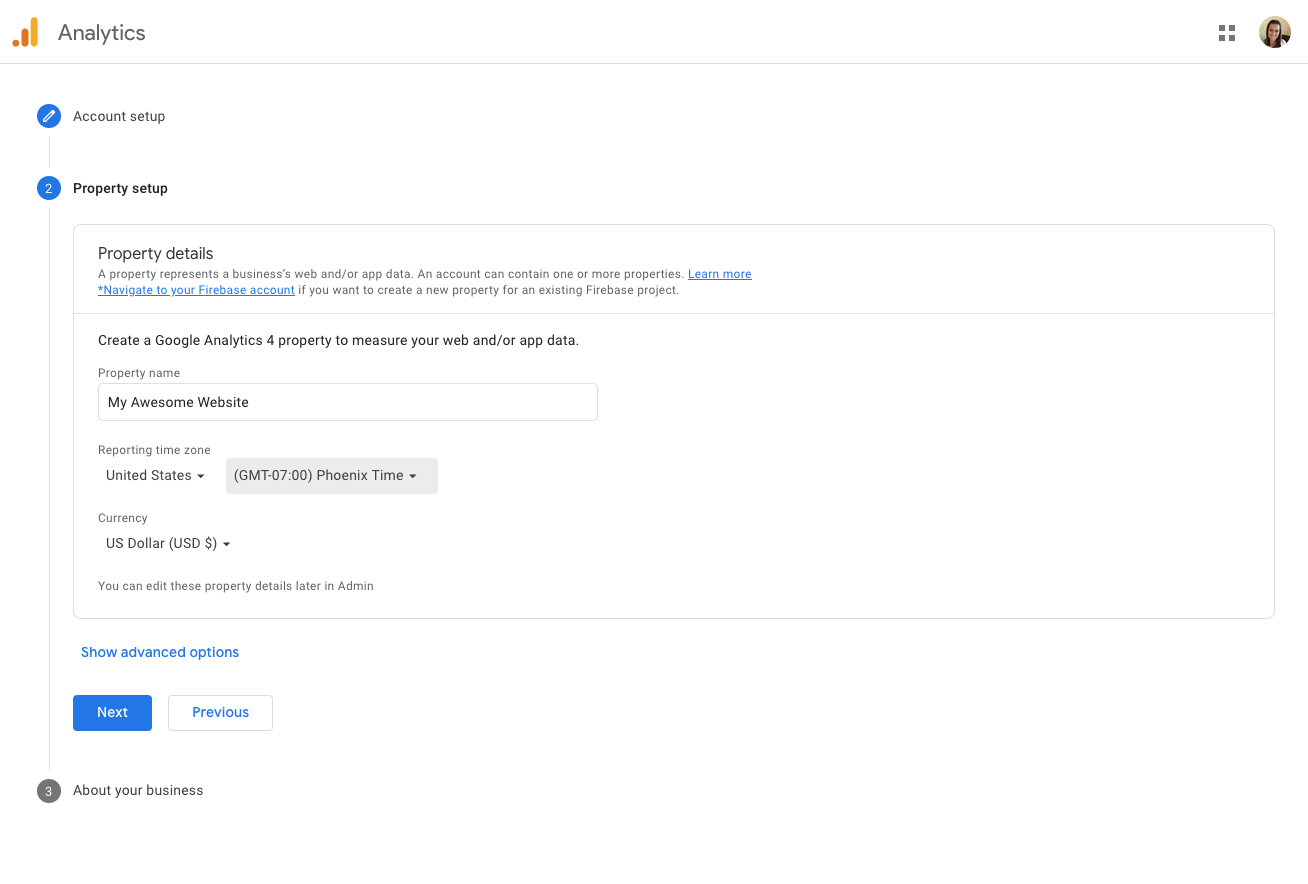Click the Property details heading
Image resolution: width=1308 pixels, height=884 pixels.
click(156, 254)
